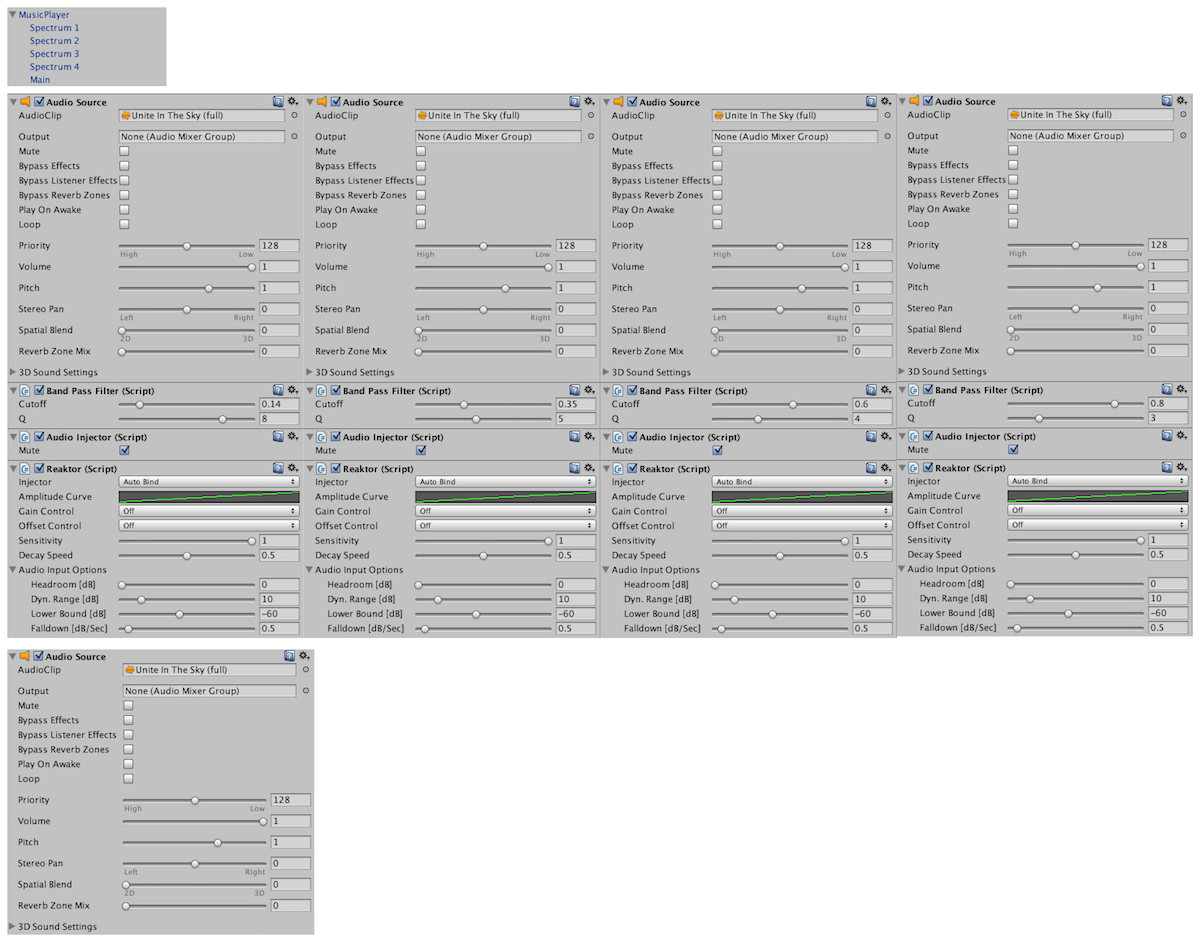
Task: Open gear menu of Audio Injector below Q 5 filter
Action: pyautogui.click(x=589, y=437)
